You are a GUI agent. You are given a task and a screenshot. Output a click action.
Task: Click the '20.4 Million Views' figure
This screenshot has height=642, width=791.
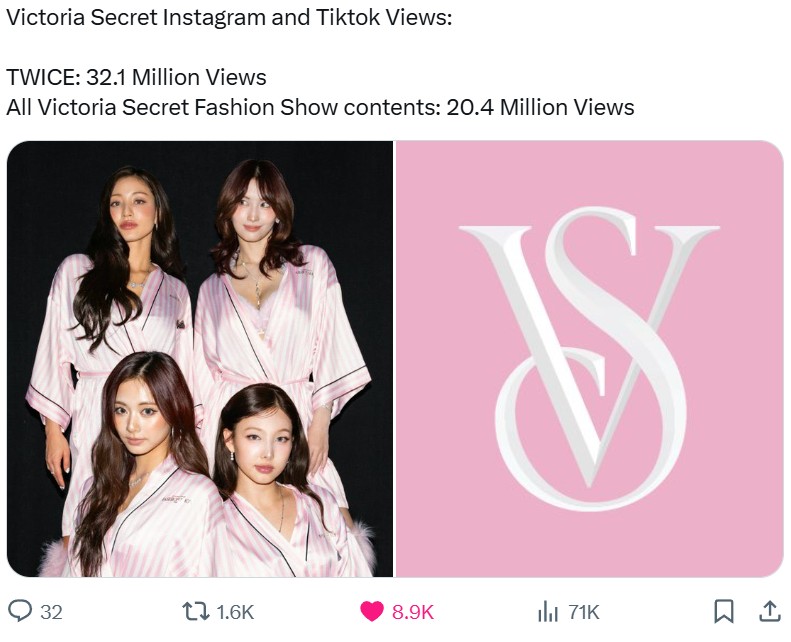[540, 107]
